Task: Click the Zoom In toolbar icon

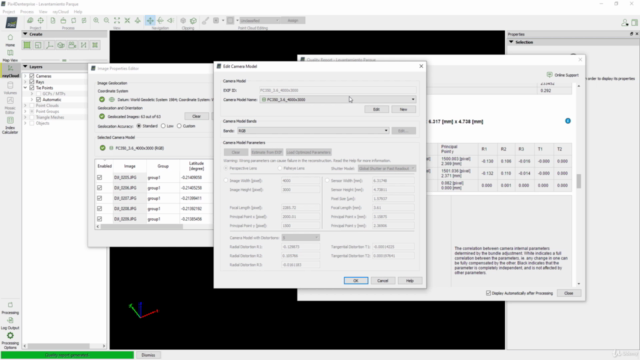Action: [x=96, y=20]
